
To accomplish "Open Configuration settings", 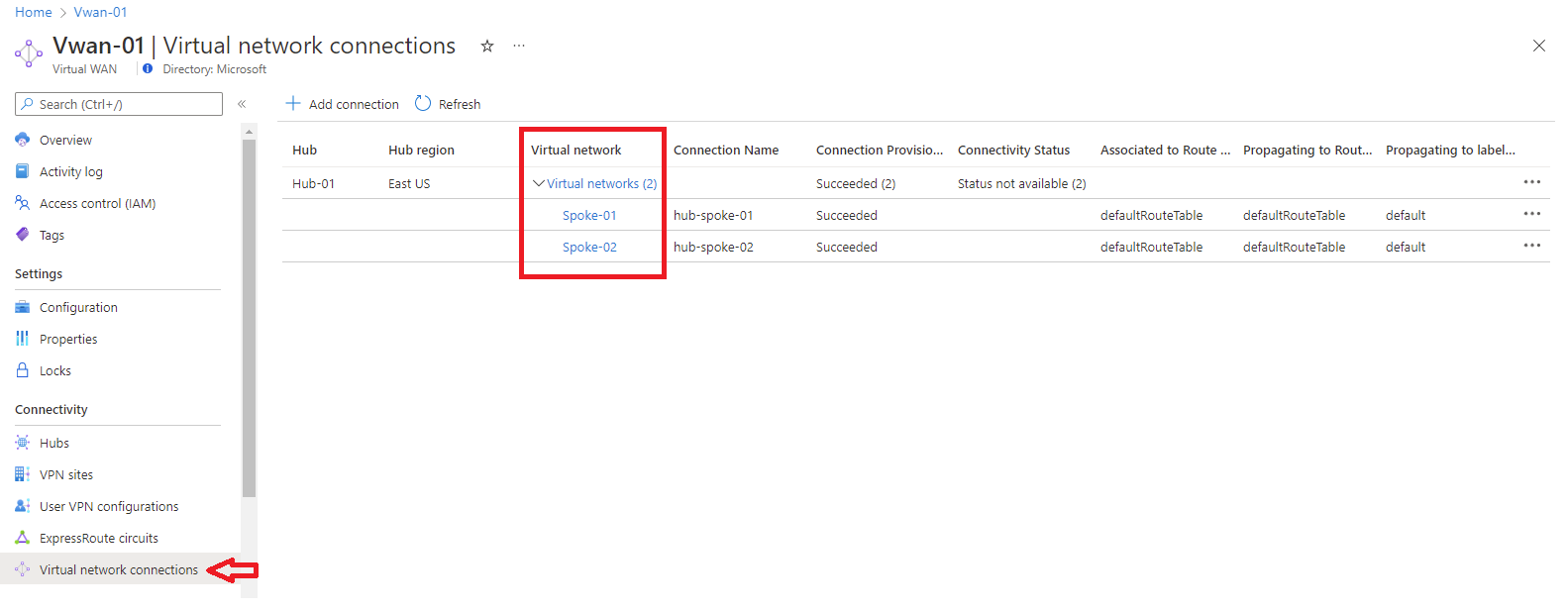I will [78, 308].
